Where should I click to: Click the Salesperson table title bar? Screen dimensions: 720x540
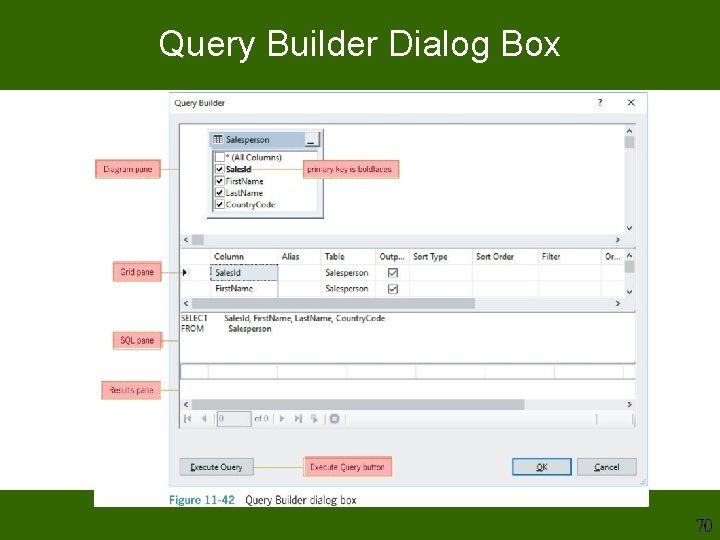(264, 140)
